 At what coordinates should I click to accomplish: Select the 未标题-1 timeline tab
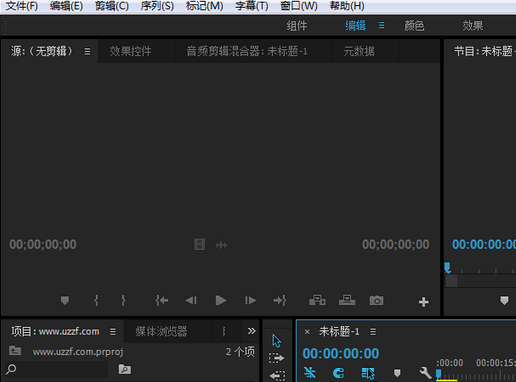tap(339, 331)
